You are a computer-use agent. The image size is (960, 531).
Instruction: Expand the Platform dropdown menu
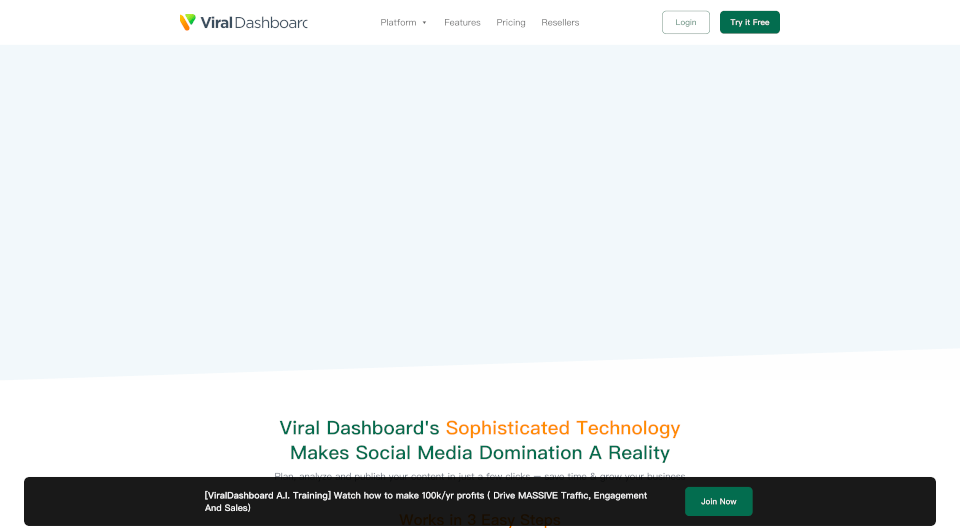(x=403, y=23)
